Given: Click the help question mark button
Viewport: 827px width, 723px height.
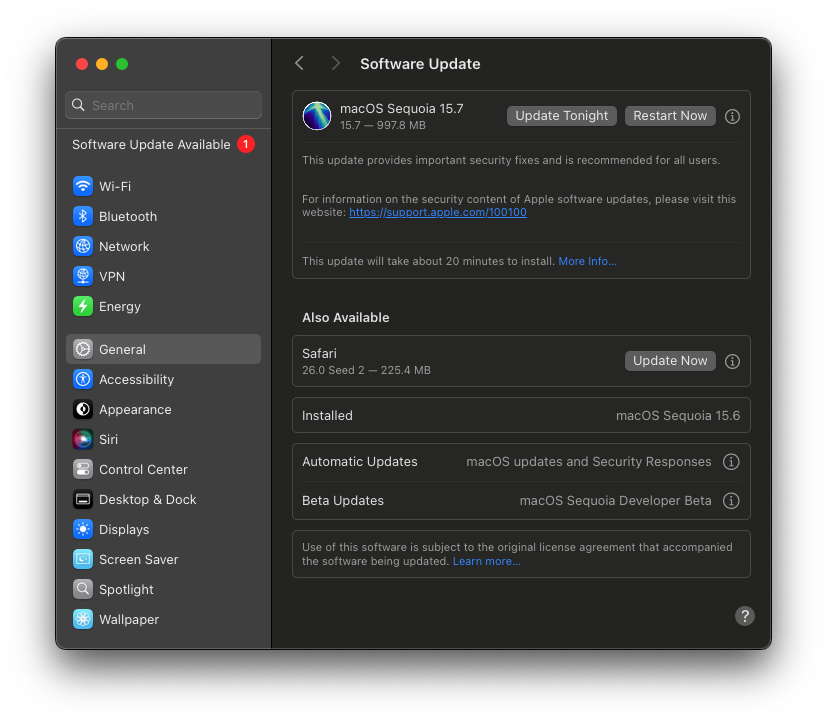Looking at the screenshot, I should [x=745, y=616].
